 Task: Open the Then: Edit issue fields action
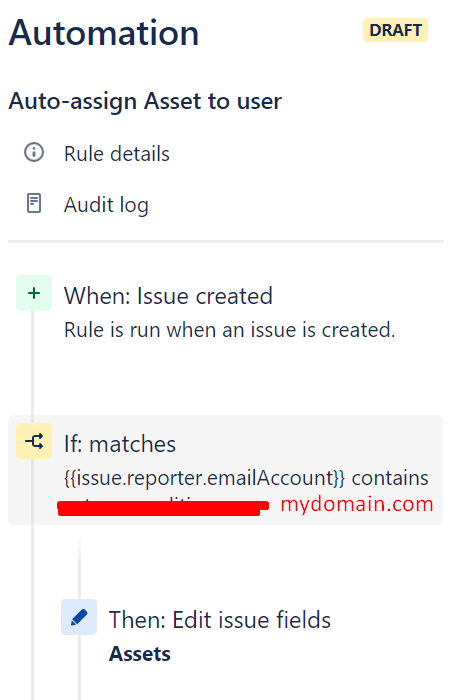click(220, 620)
